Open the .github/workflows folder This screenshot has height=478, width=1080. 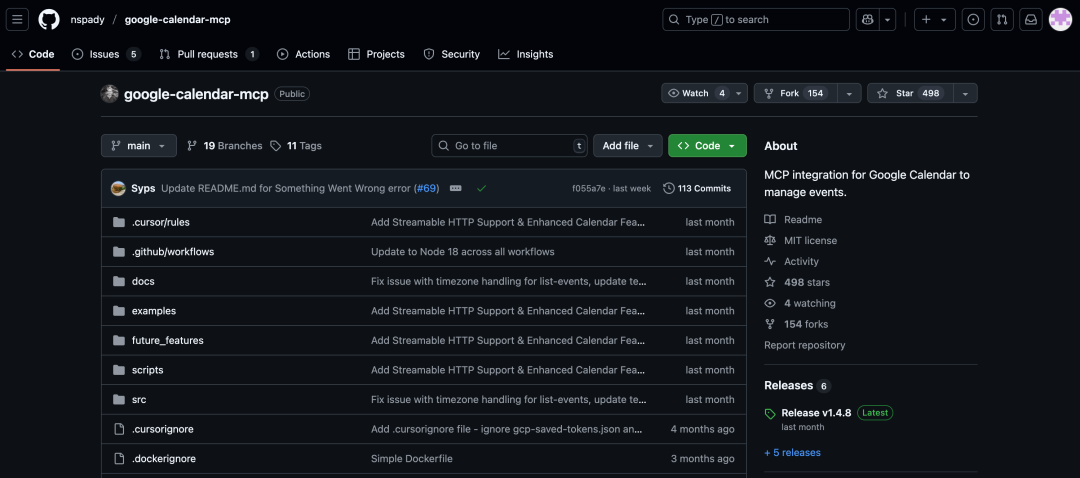pos(173,251)
